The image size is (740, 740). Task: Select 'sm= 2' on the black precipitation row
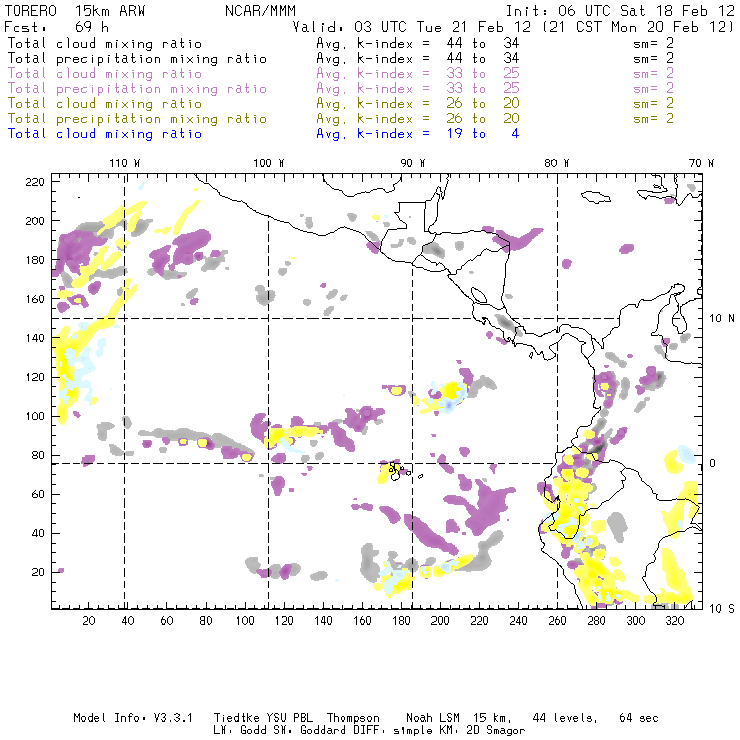[x=653, y=59]
